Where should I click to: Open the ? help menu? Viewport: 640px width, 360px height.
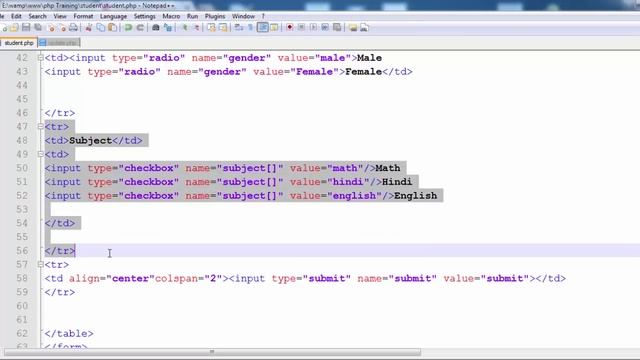(263, 16)
